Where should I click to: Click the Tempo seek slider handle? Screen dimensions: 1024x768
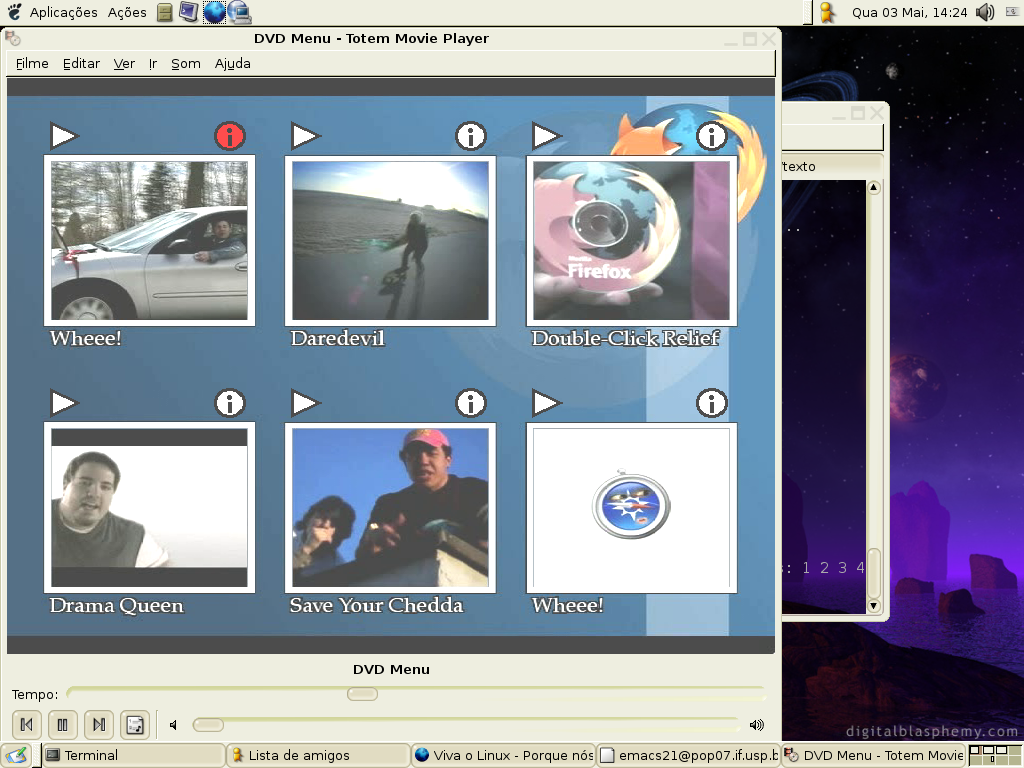tap(362, 694)
